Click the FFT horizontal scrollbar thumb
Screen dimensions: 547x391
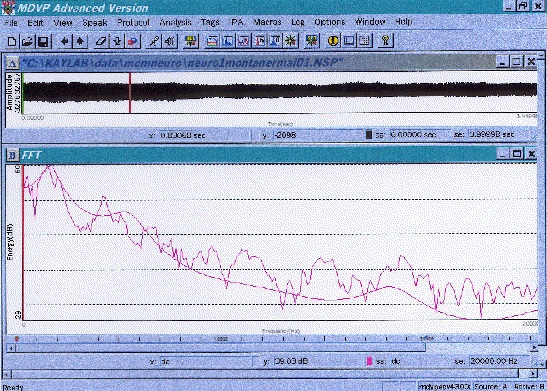coord(221,348)
